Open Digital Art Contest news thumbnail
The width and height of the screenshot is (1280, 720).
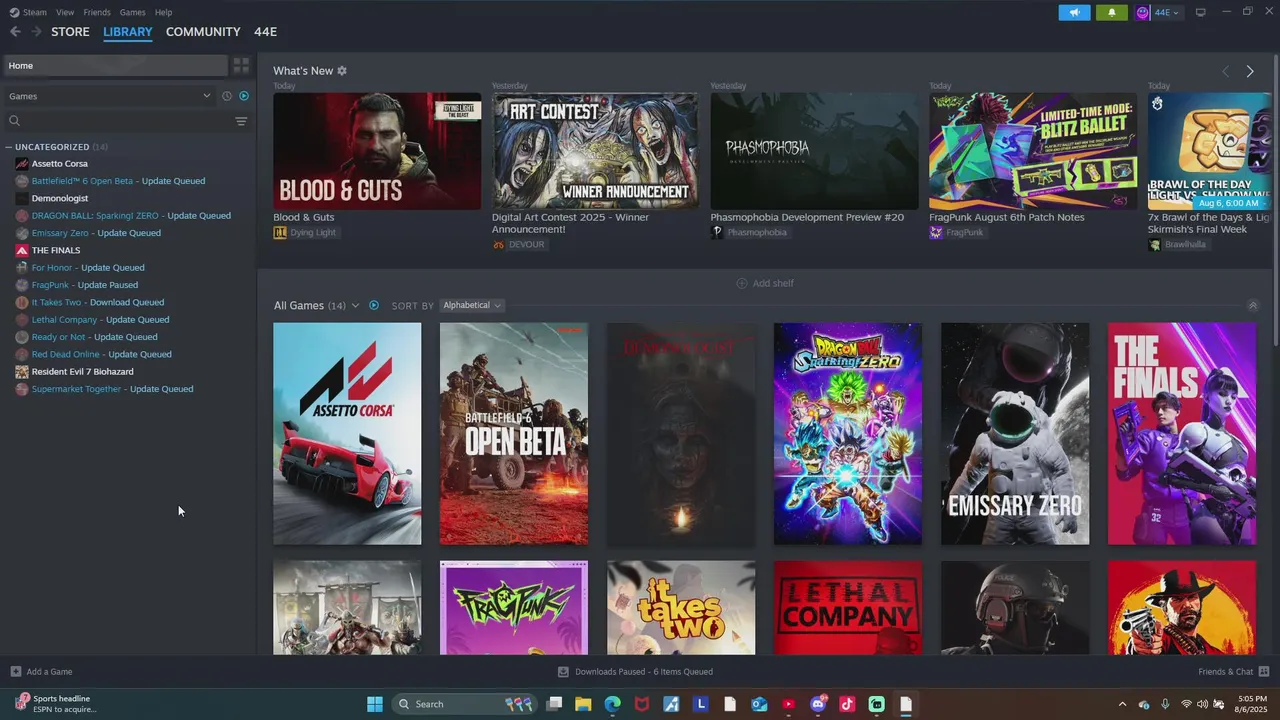tap(595, 151)
